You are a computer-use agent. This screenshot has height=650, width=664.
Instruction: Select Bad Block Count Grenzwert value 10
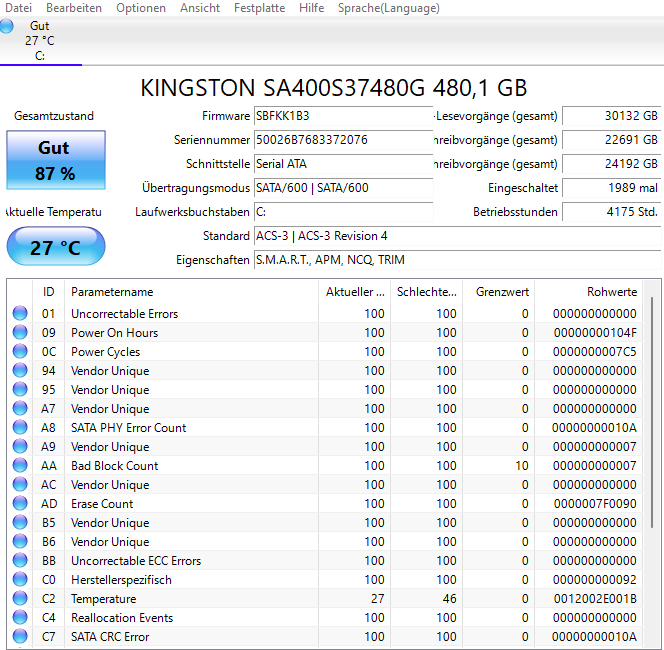pos(522,466)
